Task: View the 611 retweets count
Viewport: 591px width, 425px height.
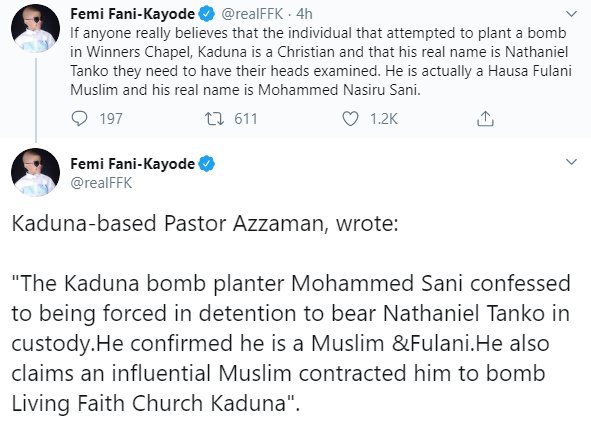Action: click(246, 119)
